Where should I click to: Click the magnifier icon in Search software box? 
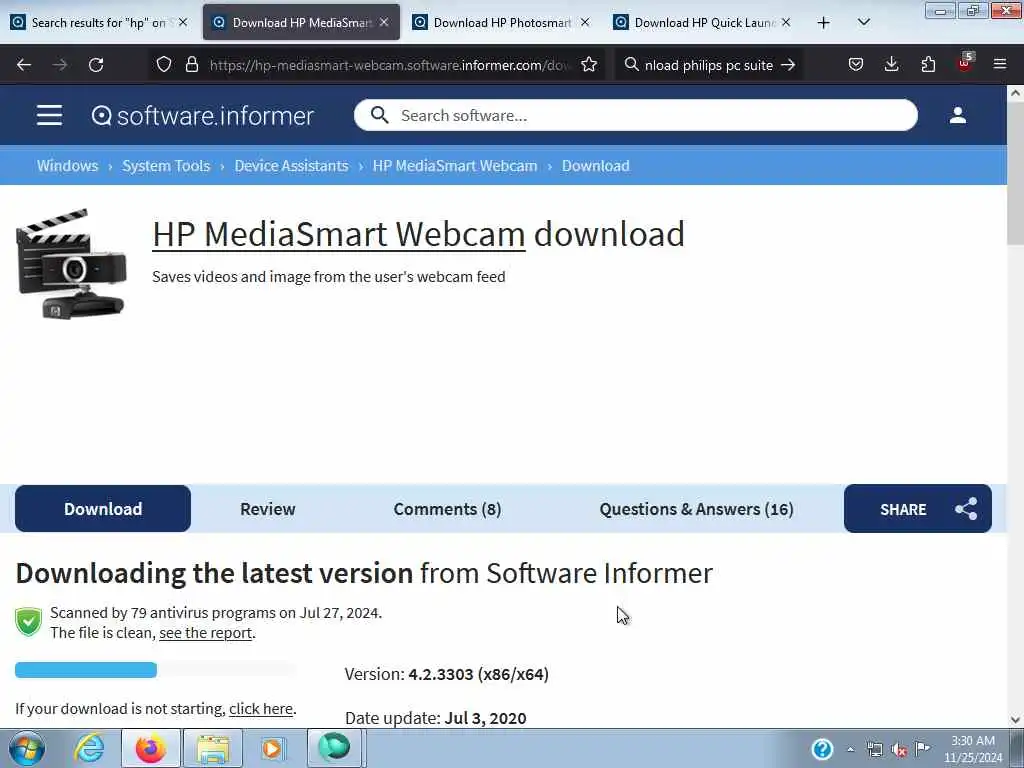tap(379, 115)
